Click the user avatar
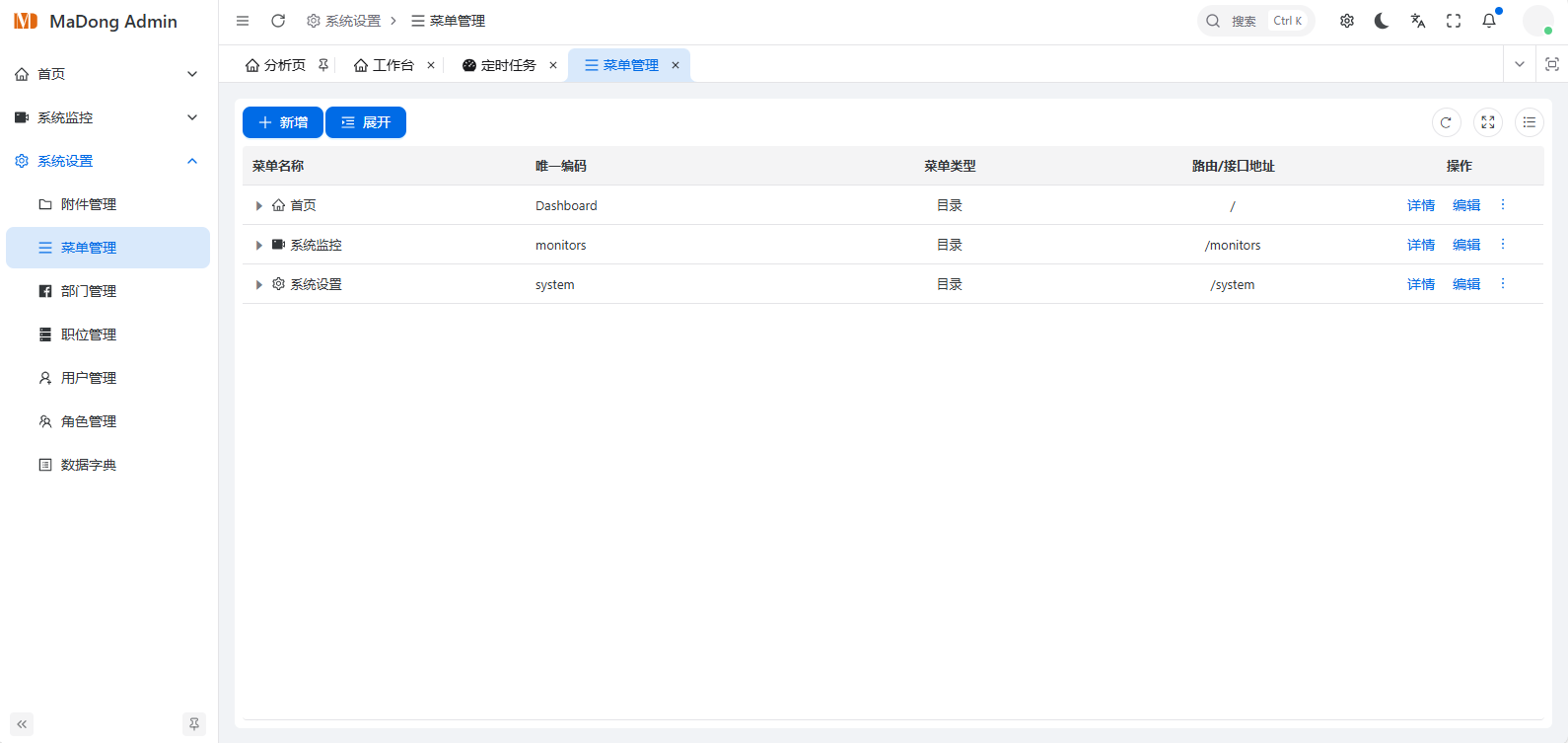1568x743 pixels. click(x=1538, y=21)
